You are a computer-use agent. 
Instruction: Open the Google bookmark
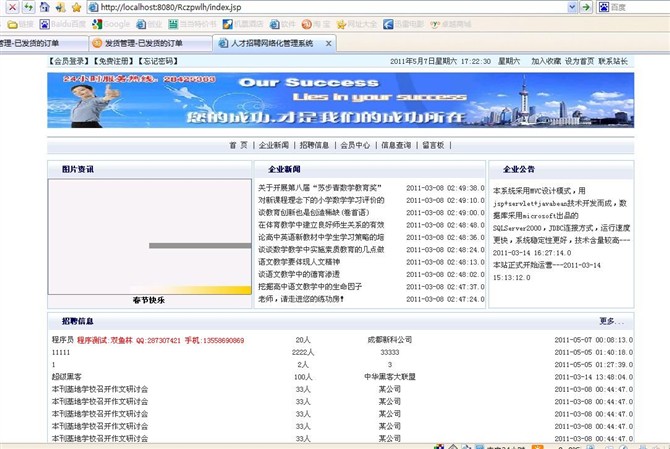click(111, 24)
